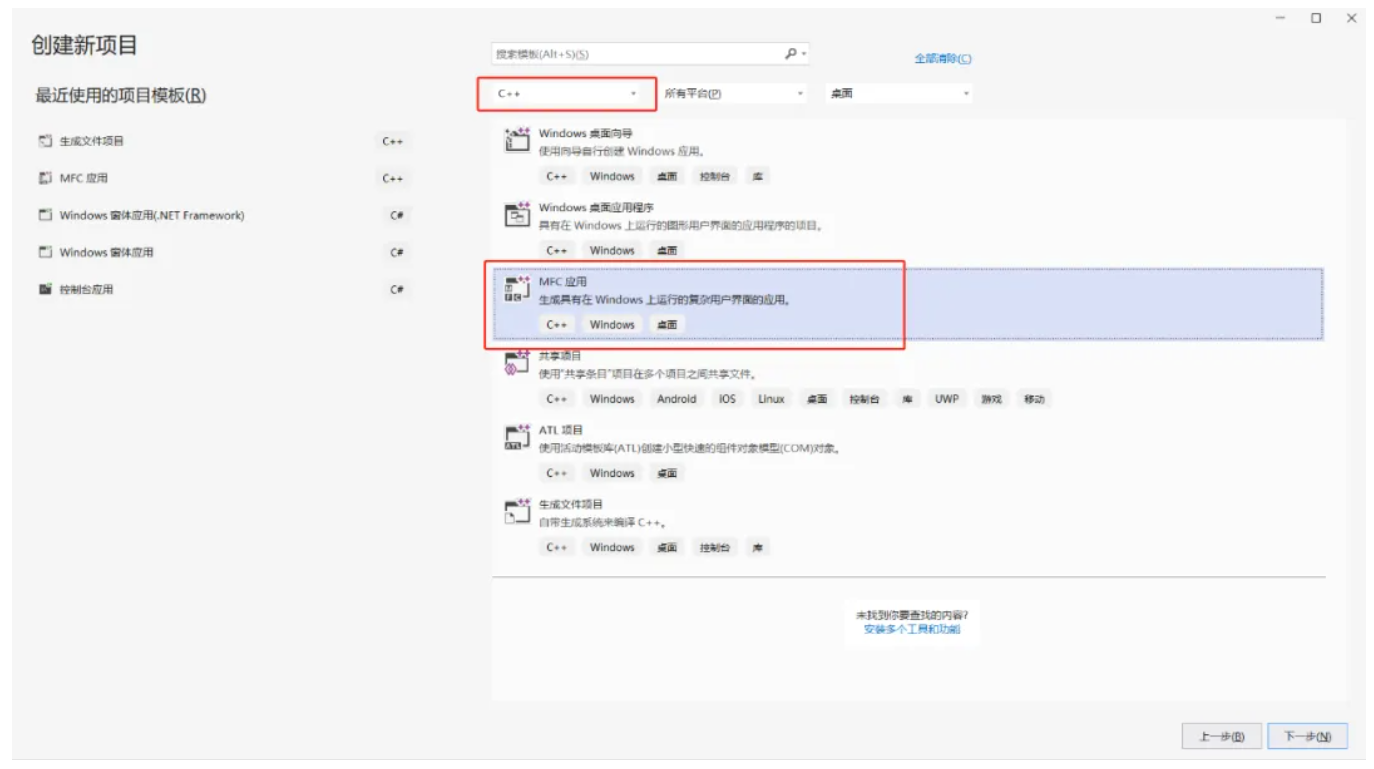
Task: Click the iOS tag under 共享项目
Action: [727, 399]
